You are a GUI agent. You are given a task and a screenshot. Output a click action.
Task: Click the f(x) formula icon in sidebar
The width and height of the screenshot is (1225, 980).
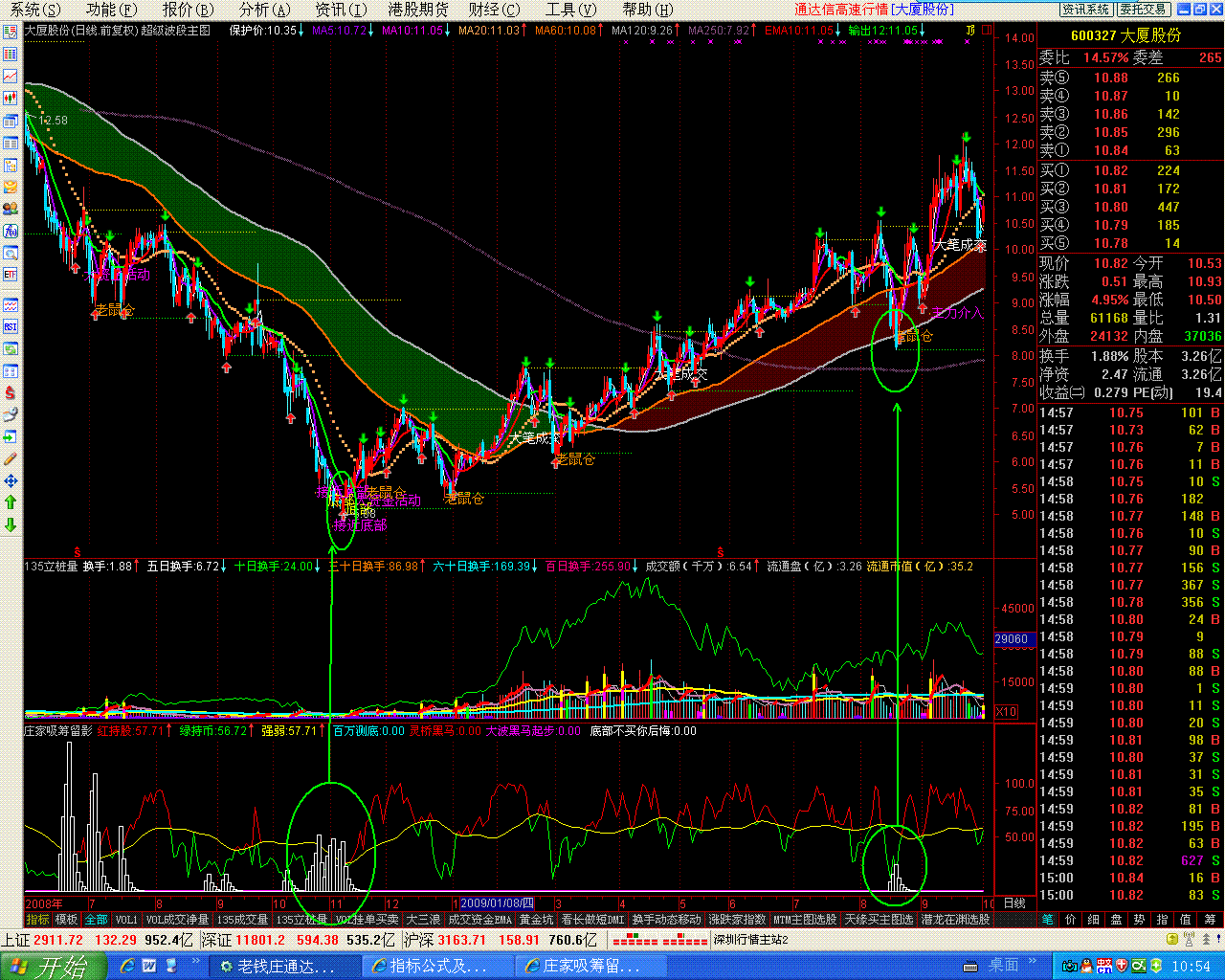tap(11, 231)
